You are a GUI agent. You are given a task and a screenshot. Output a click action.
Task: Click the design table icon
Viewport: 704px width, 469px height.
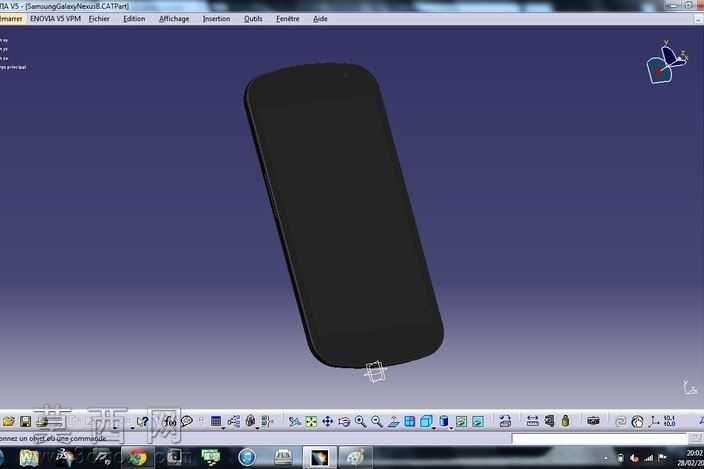[216, 421]
